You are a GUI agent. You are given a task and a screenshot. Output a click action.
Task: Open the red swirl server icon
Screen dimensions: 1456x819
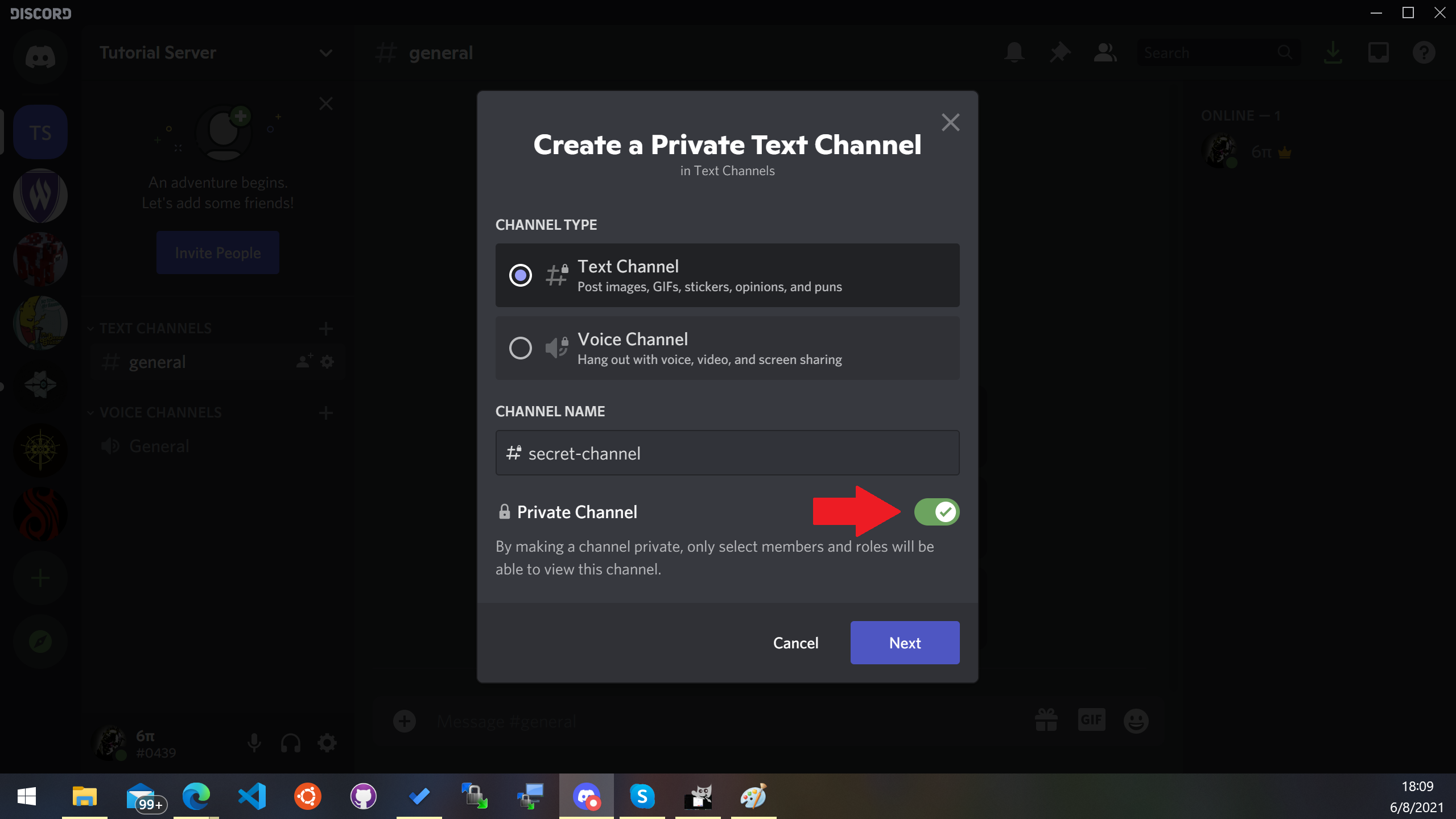40,514
